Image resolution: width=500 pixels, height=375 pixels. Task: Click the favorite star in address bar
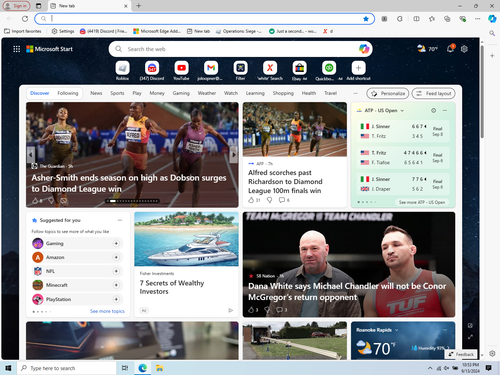pos(366,19)
